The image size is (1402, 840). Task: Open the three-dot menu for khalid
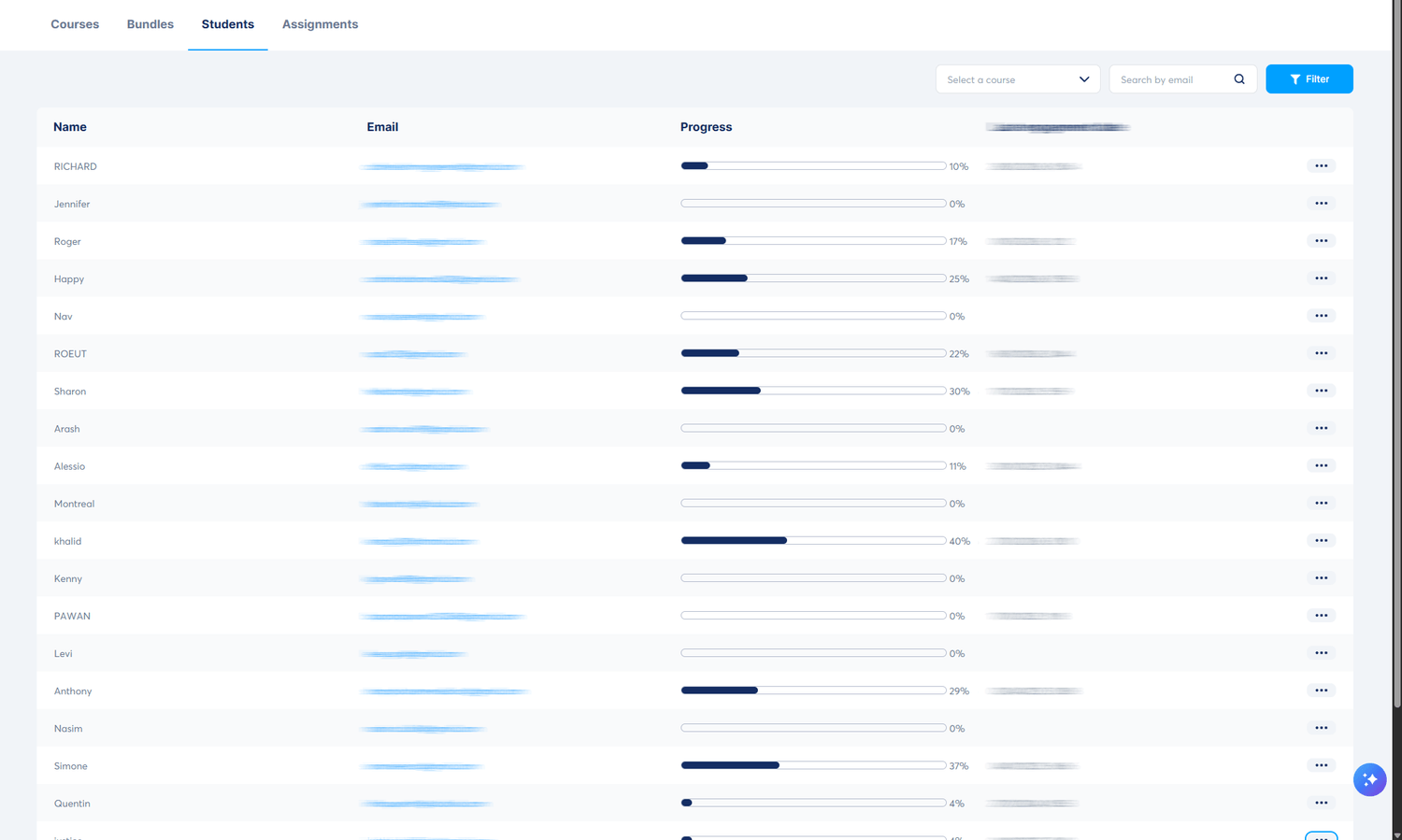pyautogui.click(x=1321, y=541)
